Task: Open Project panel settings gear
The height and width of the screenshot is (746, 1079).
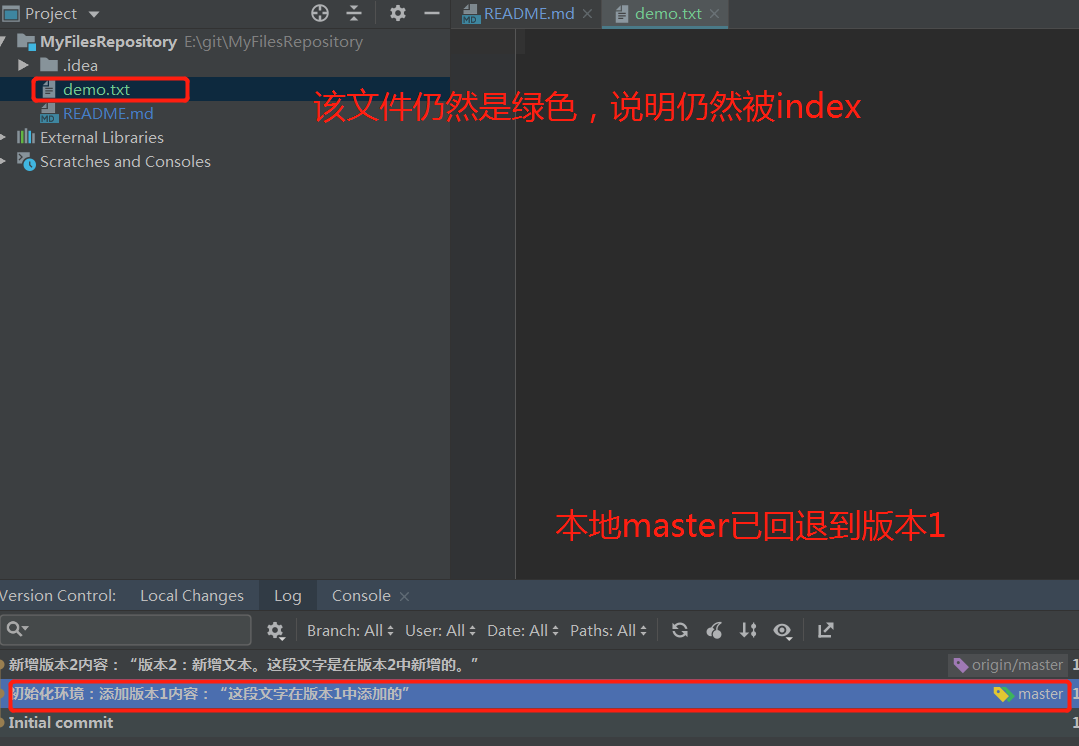Action: coord(397,13)
